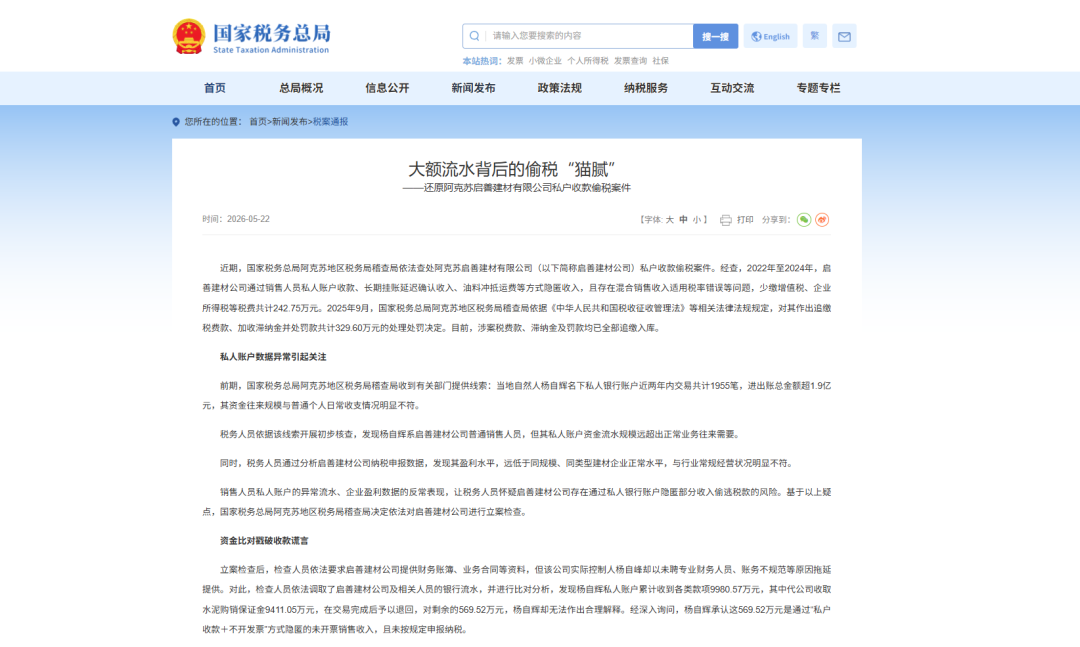Click the 国家税务总局 site title text

[271, 33]
